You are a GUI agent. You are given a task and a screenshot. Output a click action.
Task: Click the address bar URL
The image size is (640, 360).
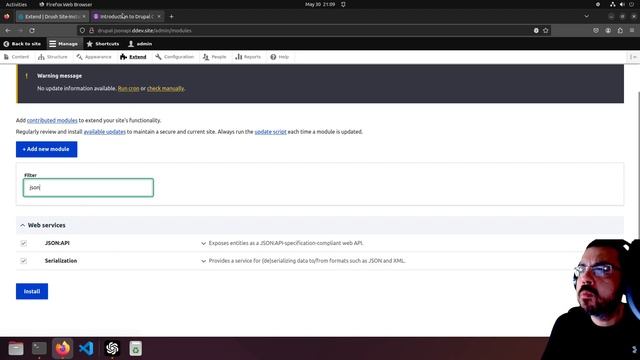pyautogui.click(x=144, y=31)
